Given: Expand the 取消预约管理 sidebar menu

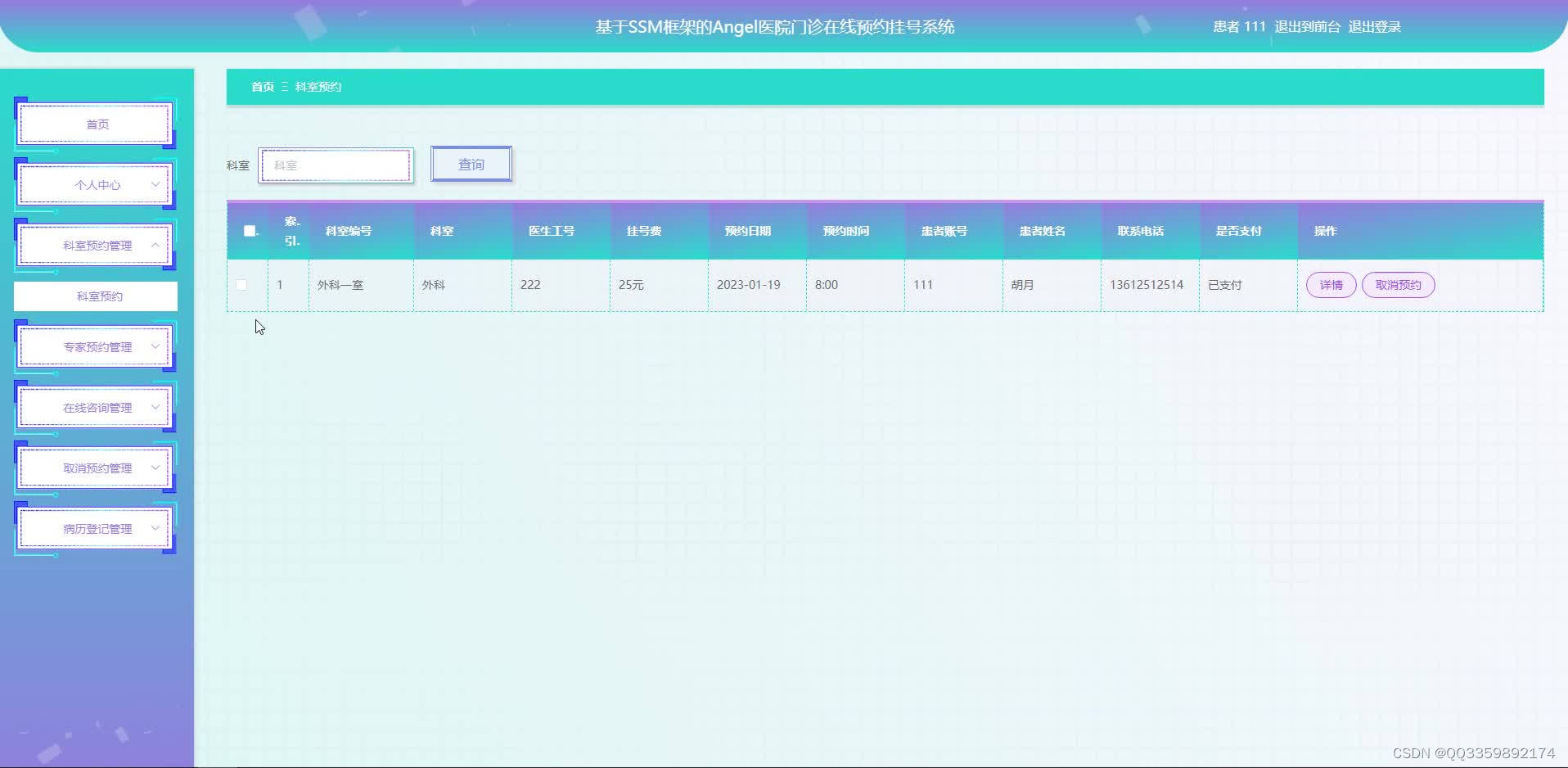Looking at the screenshot, I should pyautogui.click(x=96, y=468).
